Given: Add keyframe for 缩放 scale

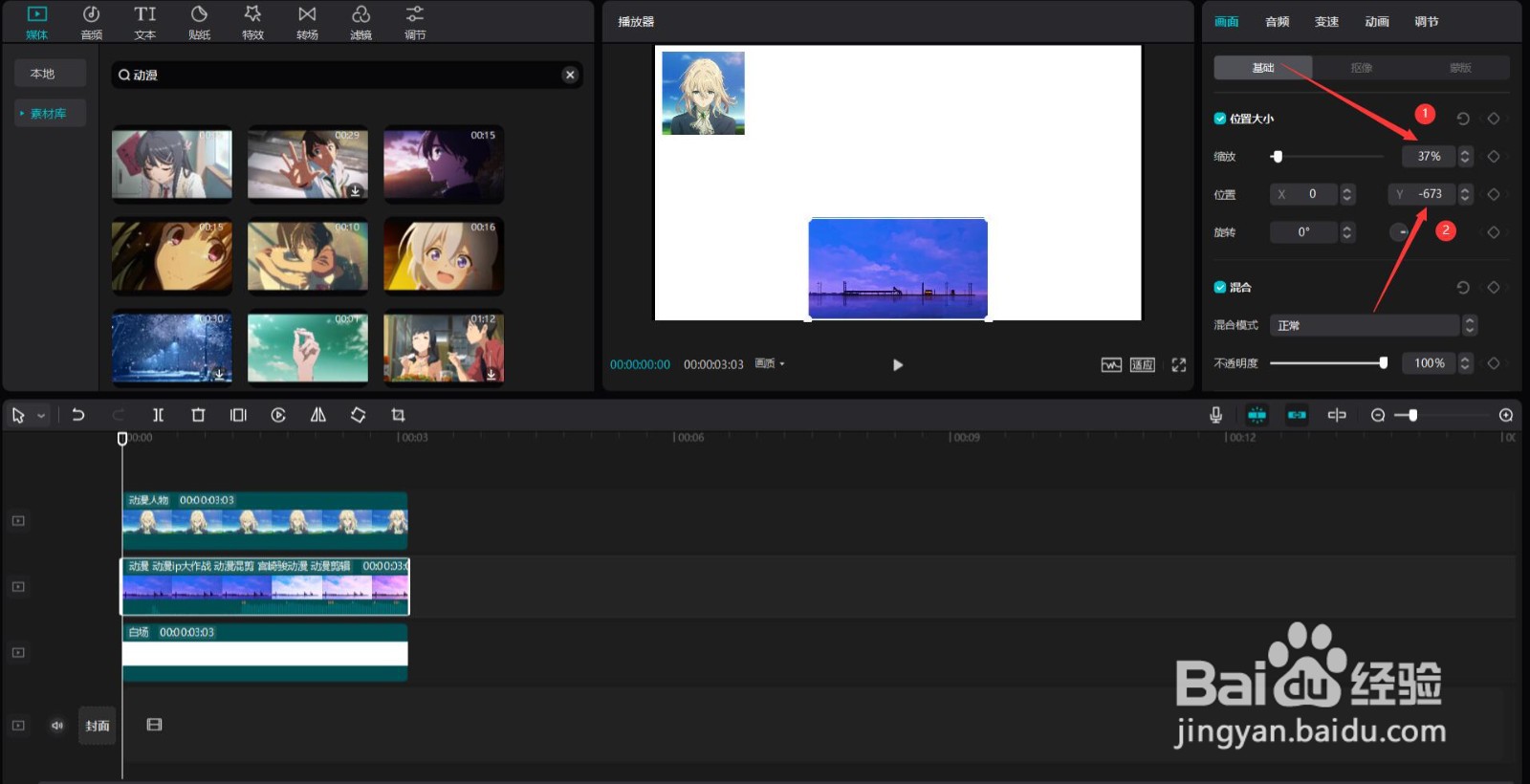Looking at the screenshot, I should [1494, 156].
